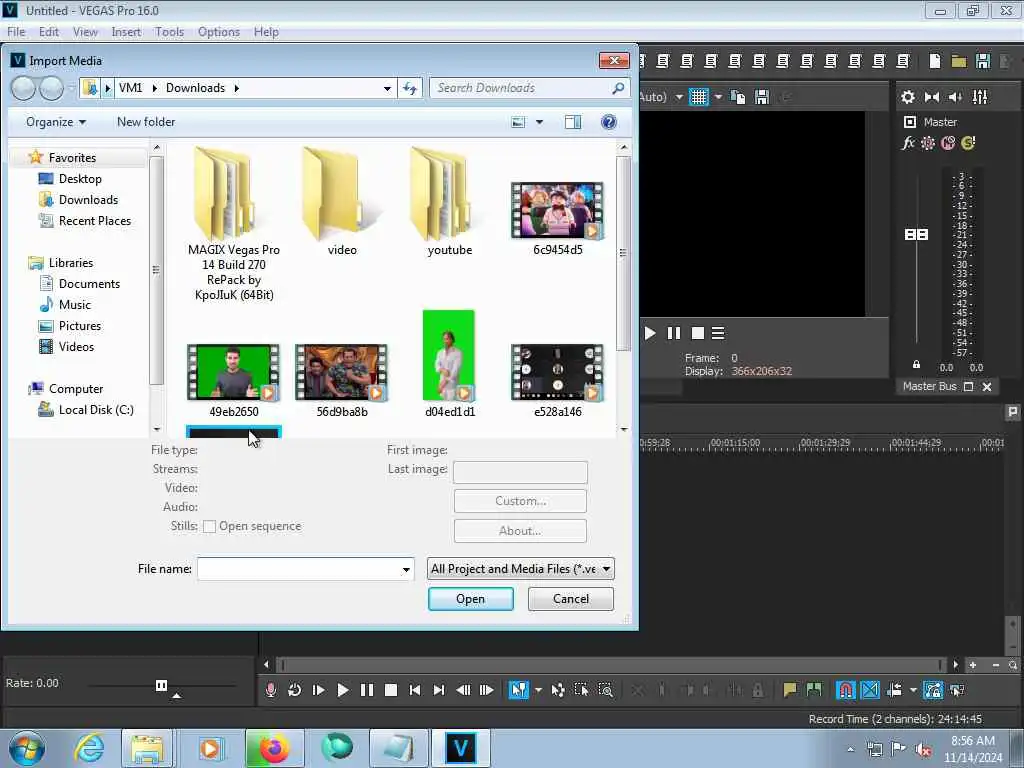Select the Normal Edit tool

(519, 690)
